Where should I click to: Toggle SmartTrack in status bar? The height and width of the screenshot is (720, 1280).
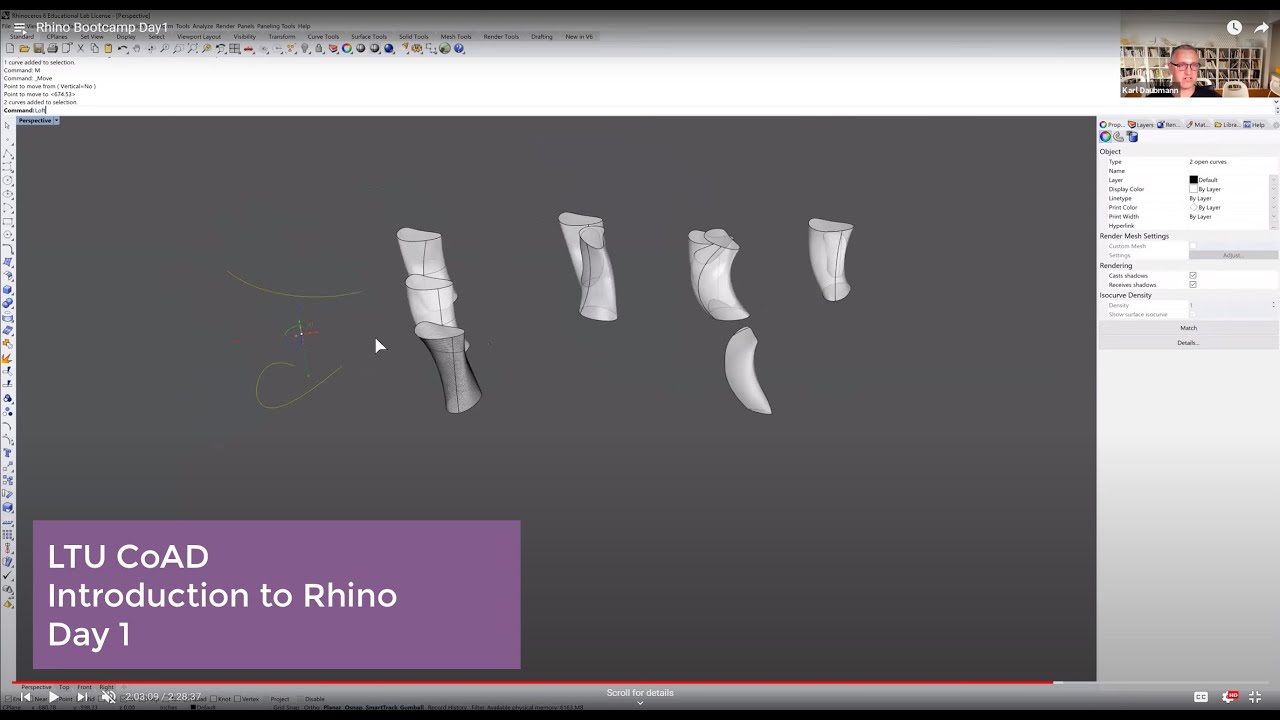tap(381, 707)
